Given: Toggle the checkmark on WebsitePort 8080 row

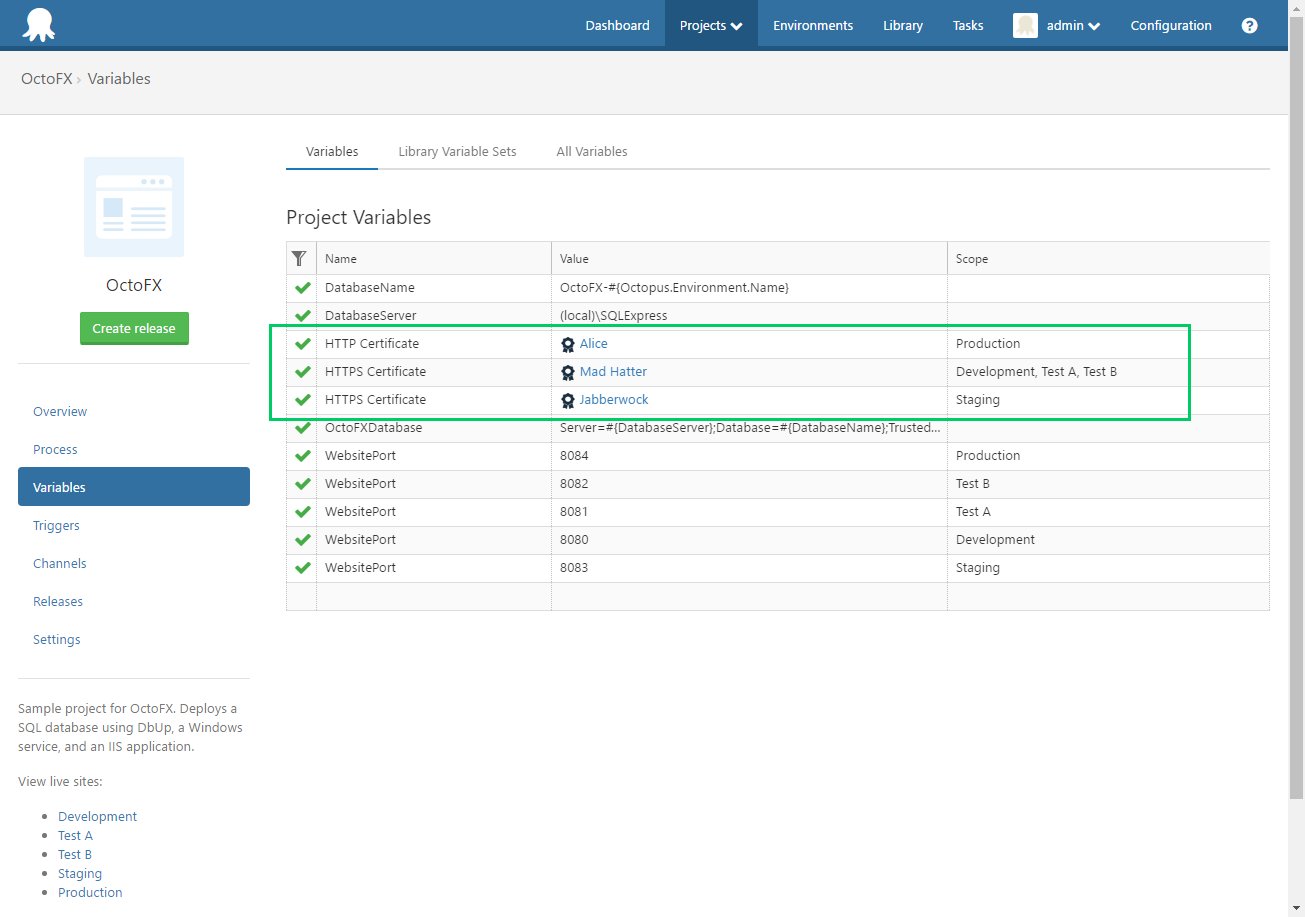Looking at the screenshot, I should (x=300, y=539).
